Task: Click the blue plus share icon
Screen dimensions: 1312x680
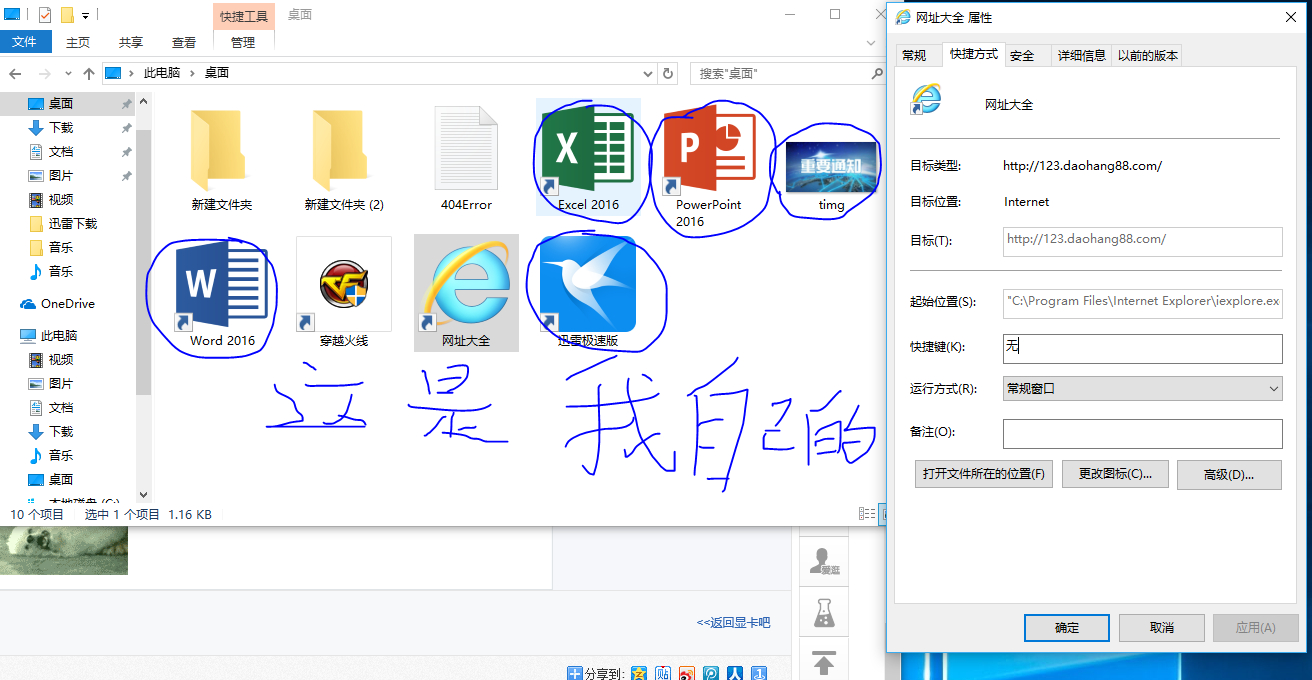Action: [575, 673]
